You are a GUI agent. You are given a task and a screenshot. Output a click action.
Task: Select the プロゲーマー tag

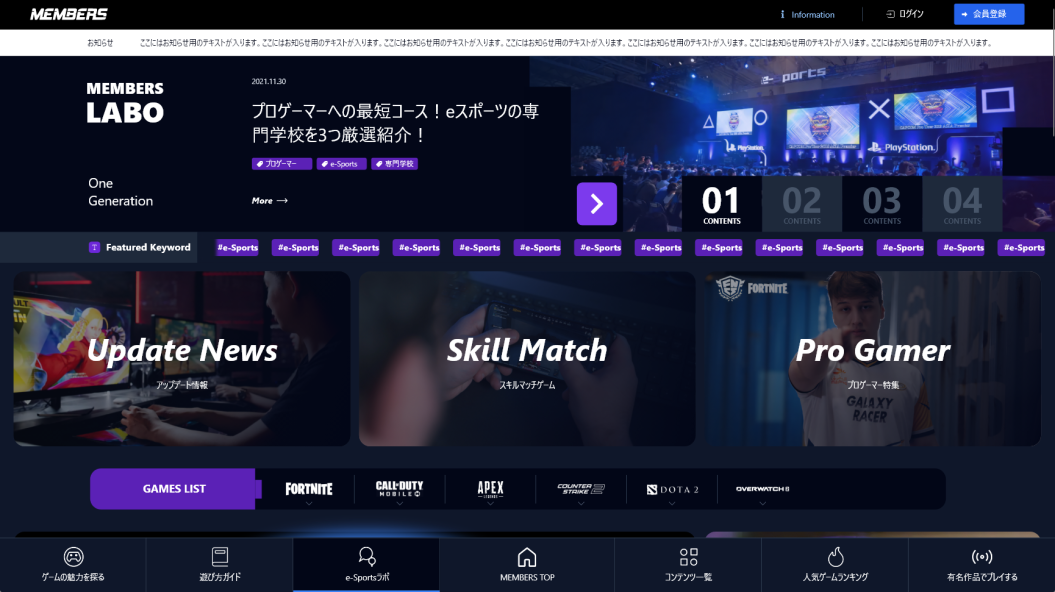pos(281,163)
